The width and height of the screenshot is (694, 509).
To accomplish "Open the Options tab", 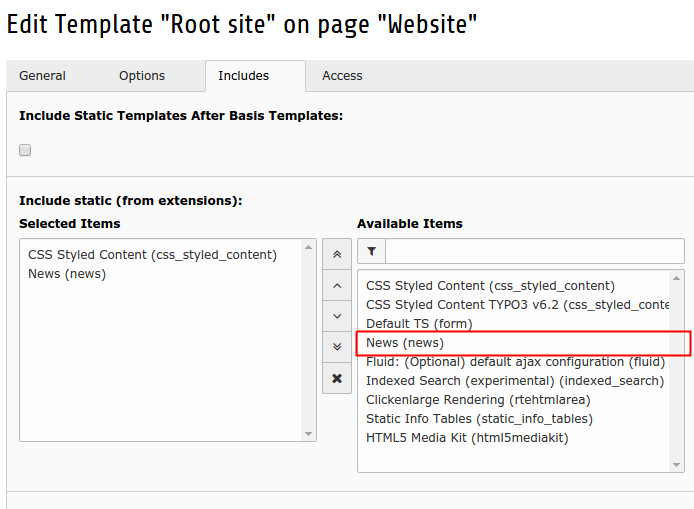I will tap(142, 76).
